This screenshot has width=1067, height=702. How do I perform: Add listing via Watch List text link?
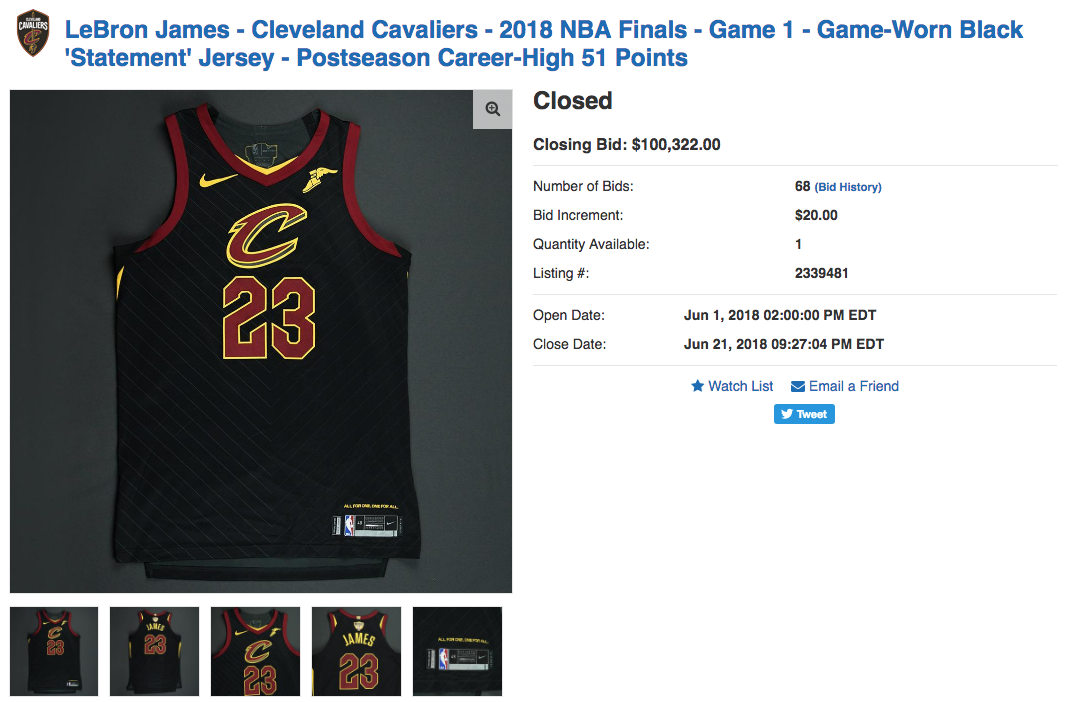coord(740,386)
